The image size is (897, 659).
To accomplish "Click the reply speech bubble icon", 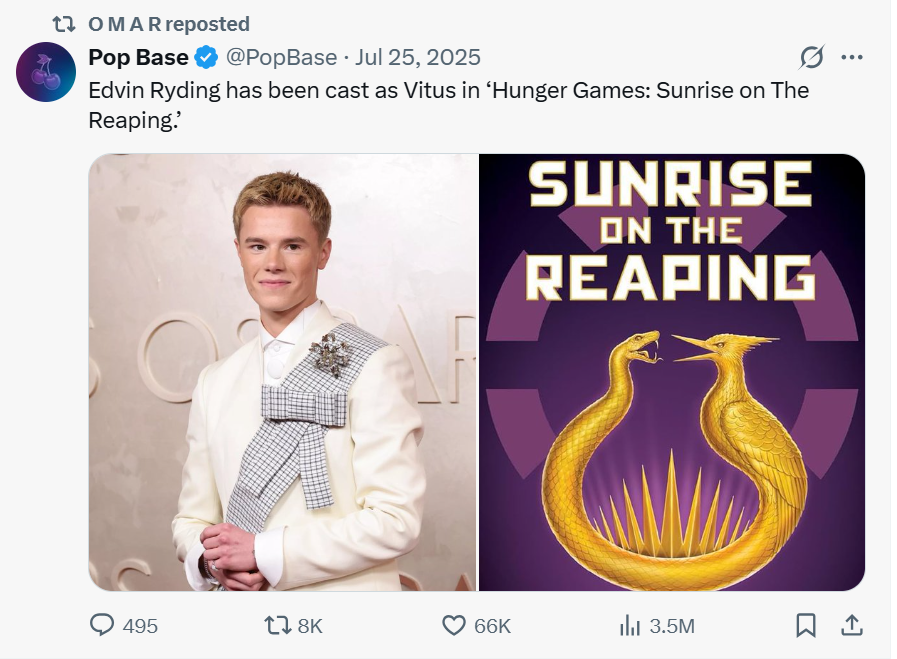I will (103, 625).
